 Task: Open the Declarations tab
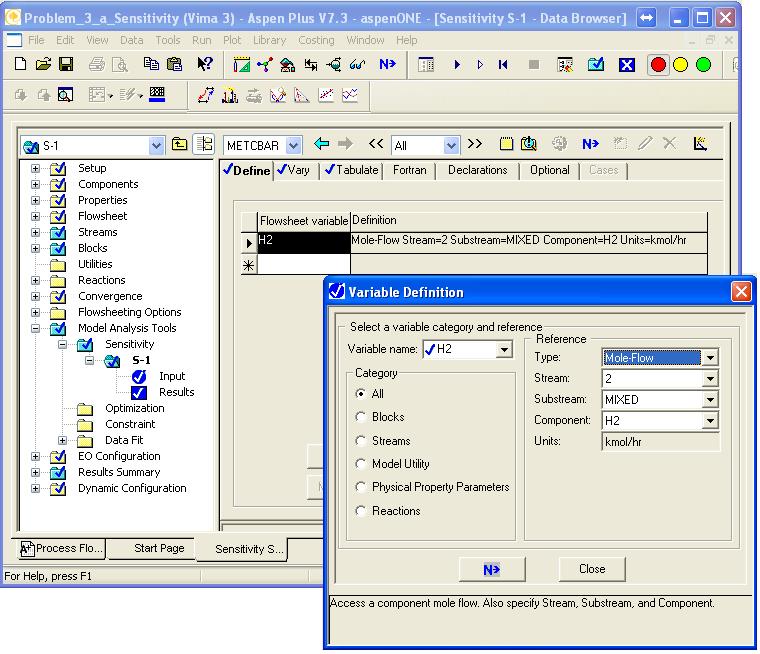(477, 170)
